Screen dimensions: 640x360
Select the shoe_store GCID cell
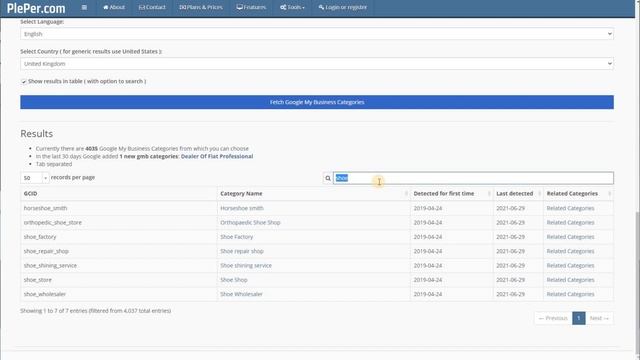click(x=119, y=280)
